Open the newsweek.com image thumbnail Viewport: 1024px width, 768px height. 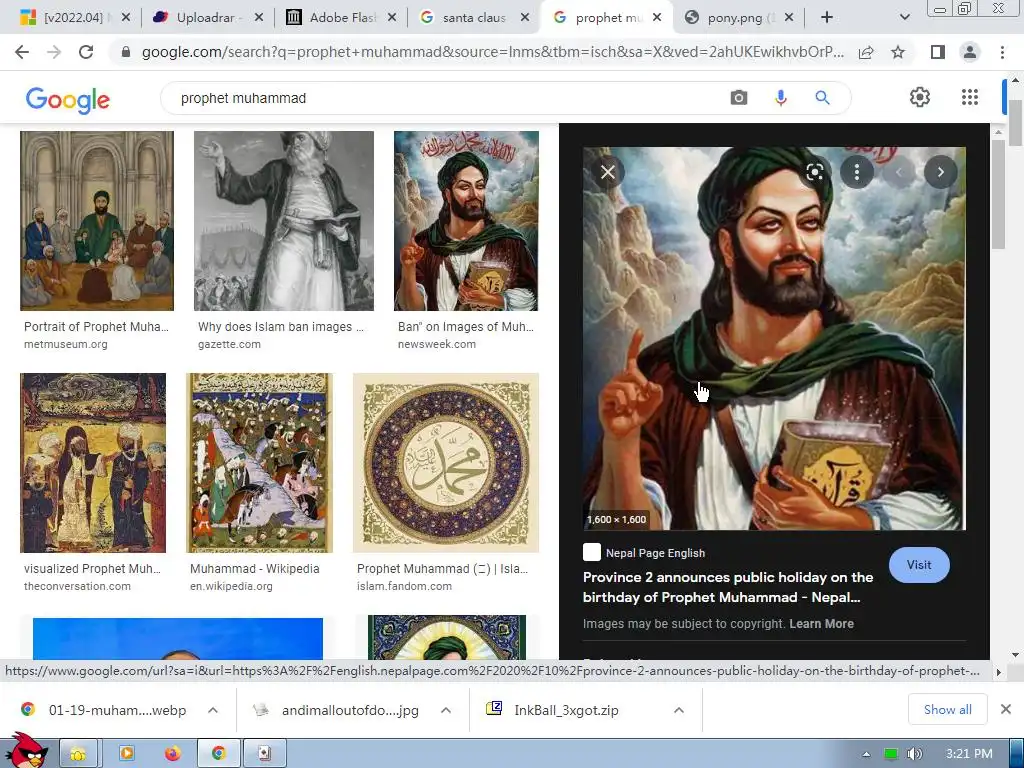click(x=466, y=221)
